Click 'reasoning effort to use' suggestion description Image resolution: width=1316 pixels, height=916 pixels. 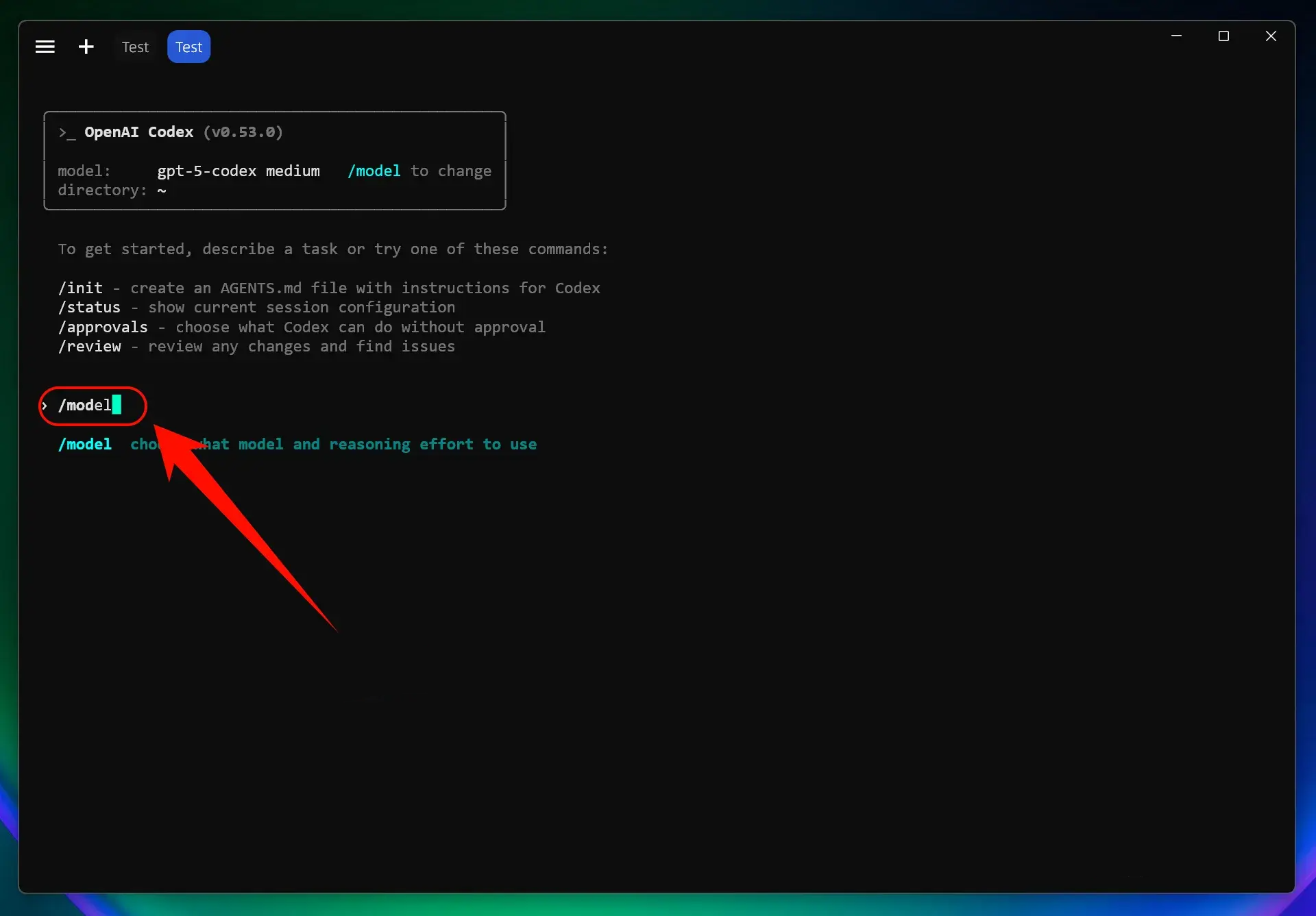point(433,444)
